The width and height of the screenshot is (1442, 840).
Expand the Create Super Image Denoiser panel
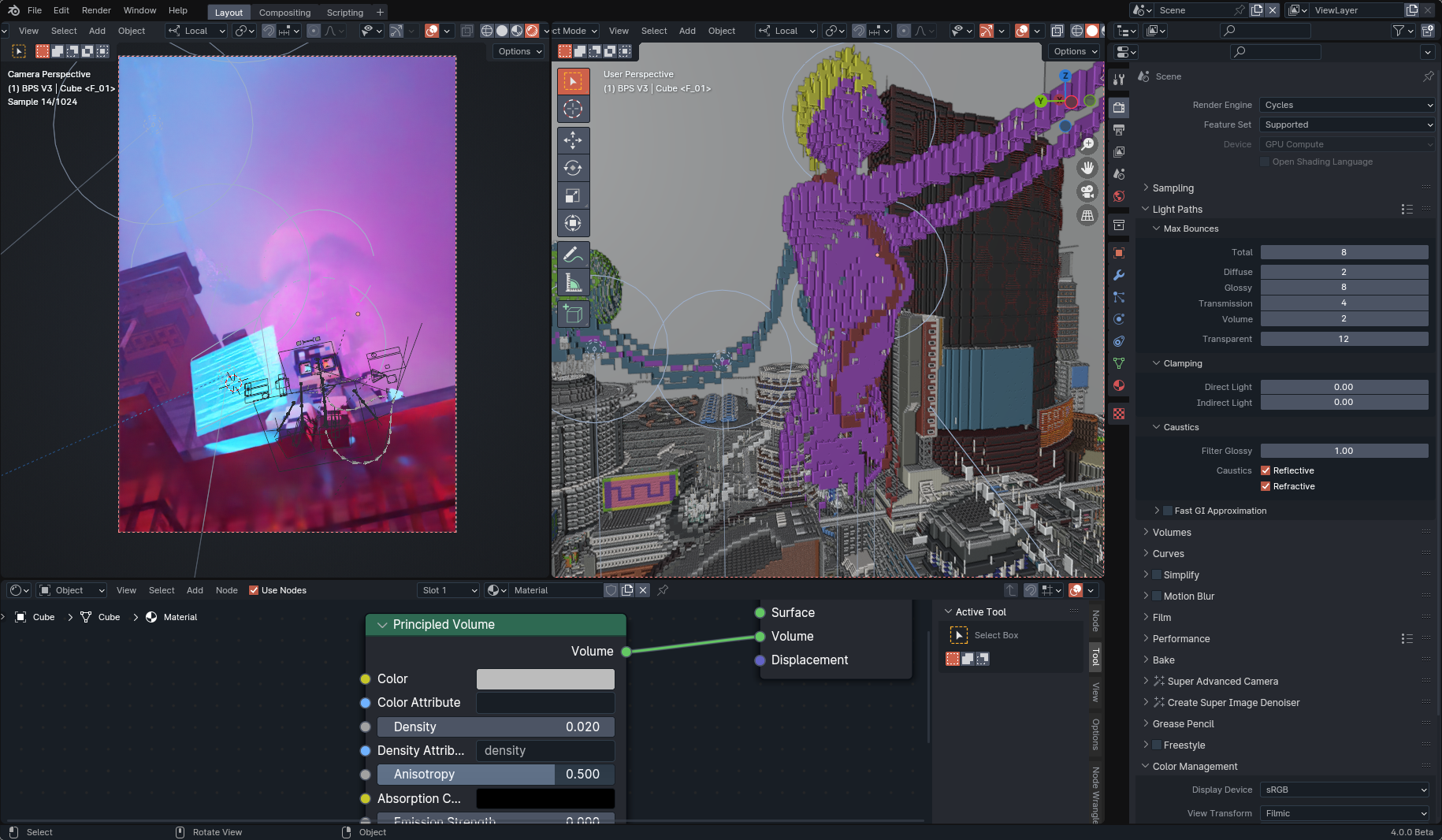[x=1233, y=703]
